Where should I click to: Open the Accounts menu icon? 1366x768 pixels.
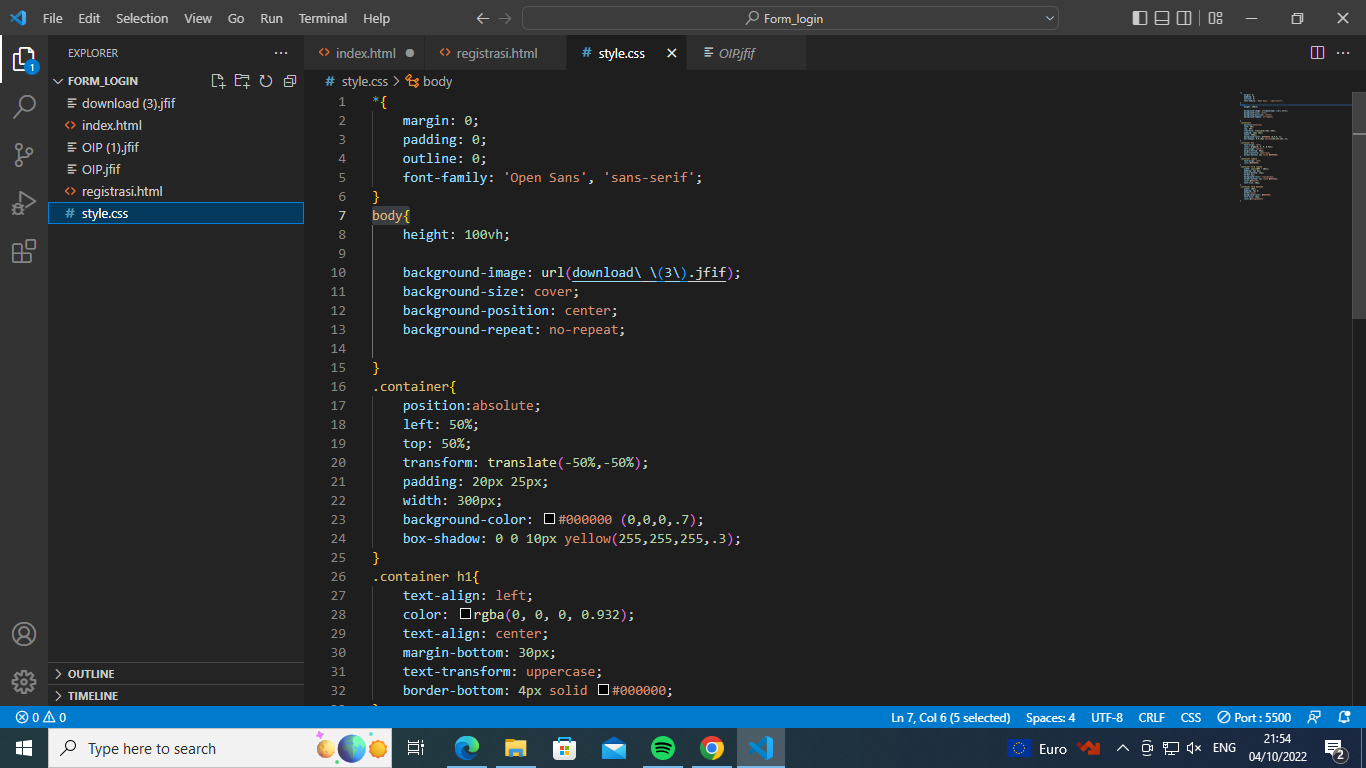tap(24, 634)
